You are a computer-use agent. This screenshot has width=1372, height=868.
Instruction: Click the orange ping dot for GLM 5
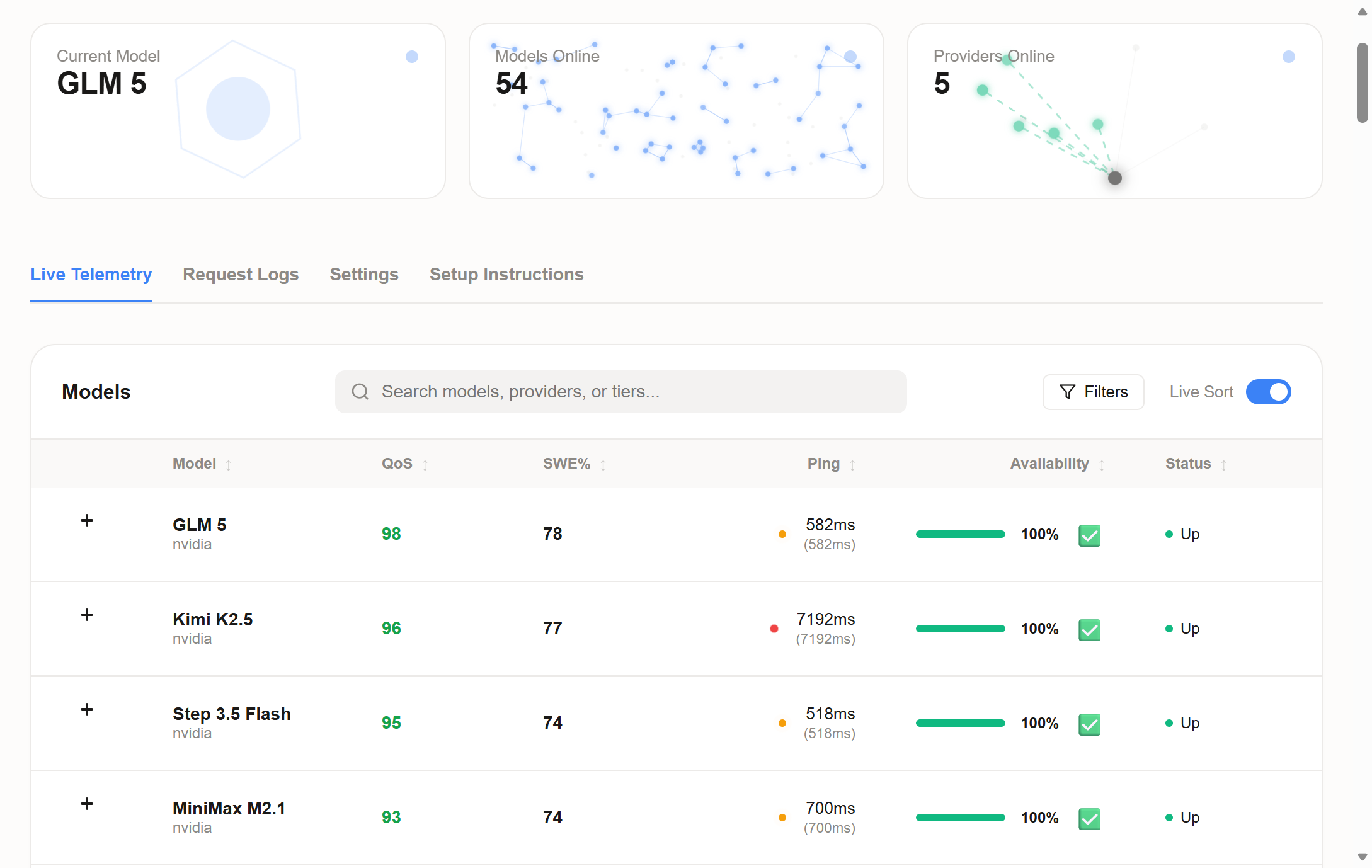782,534
